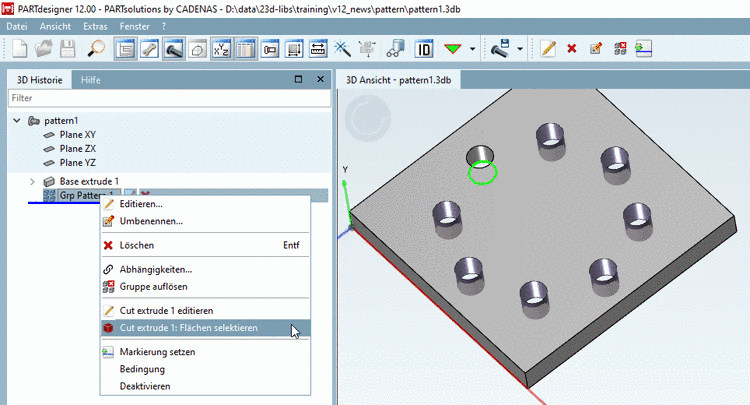Image resolution: width=750 pixels, height=405 pixels.
Task: Open the Fenster menu
Action: pyautogui.click(x=134, y=27)
